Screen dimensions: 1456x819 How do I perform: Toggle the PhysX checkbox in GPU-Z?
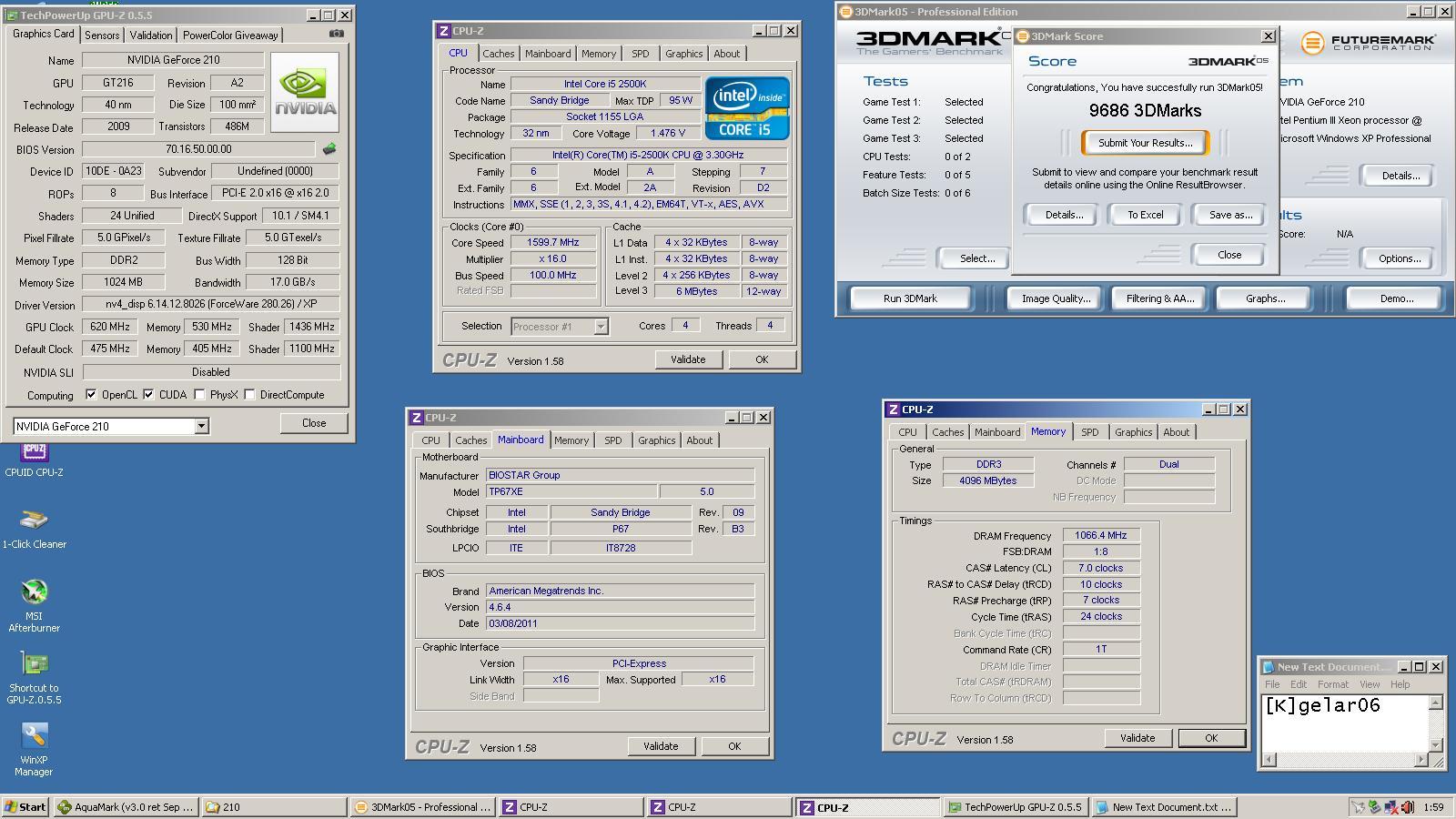coord(200,395)
